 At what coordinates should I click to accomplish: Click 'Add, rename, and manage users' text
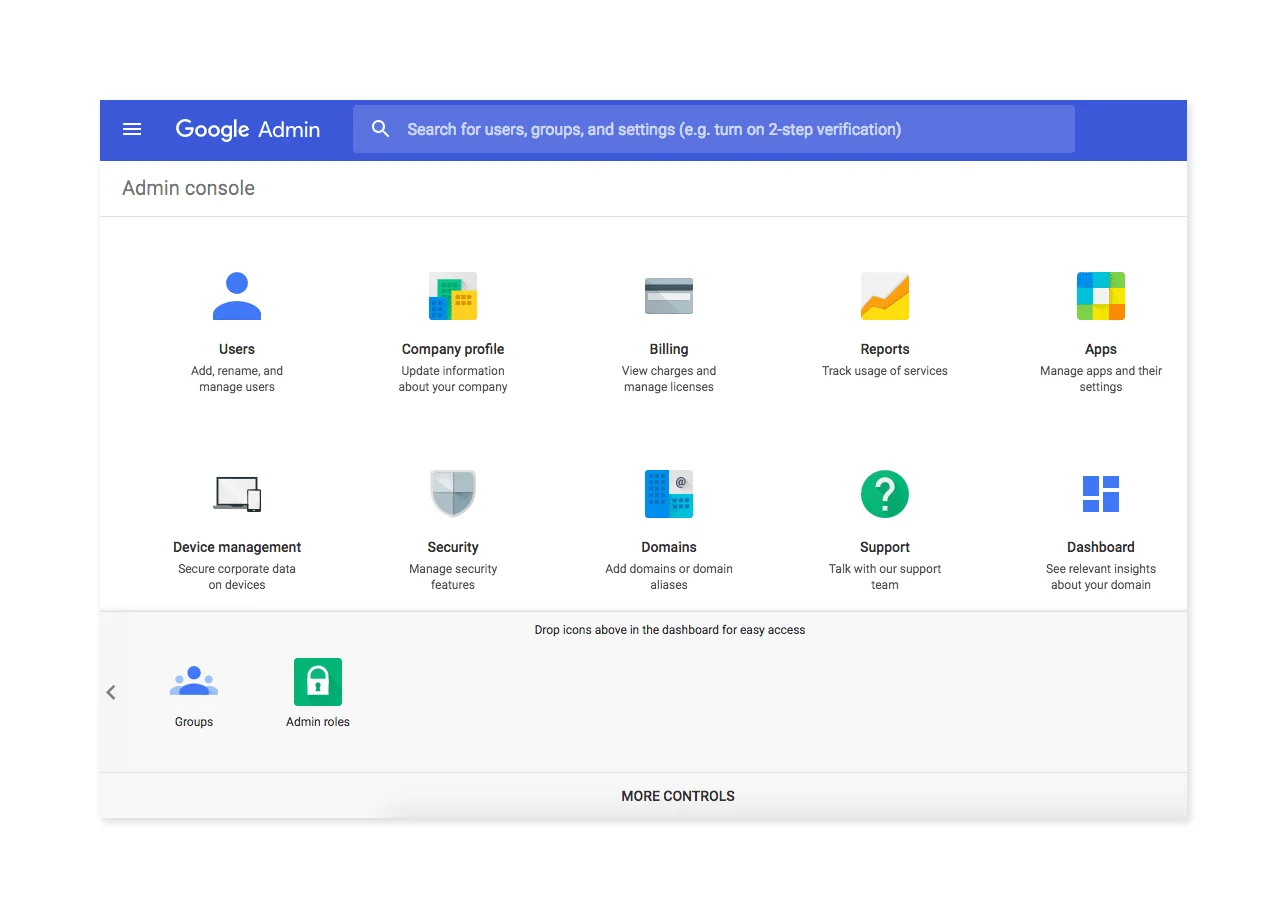237,379
